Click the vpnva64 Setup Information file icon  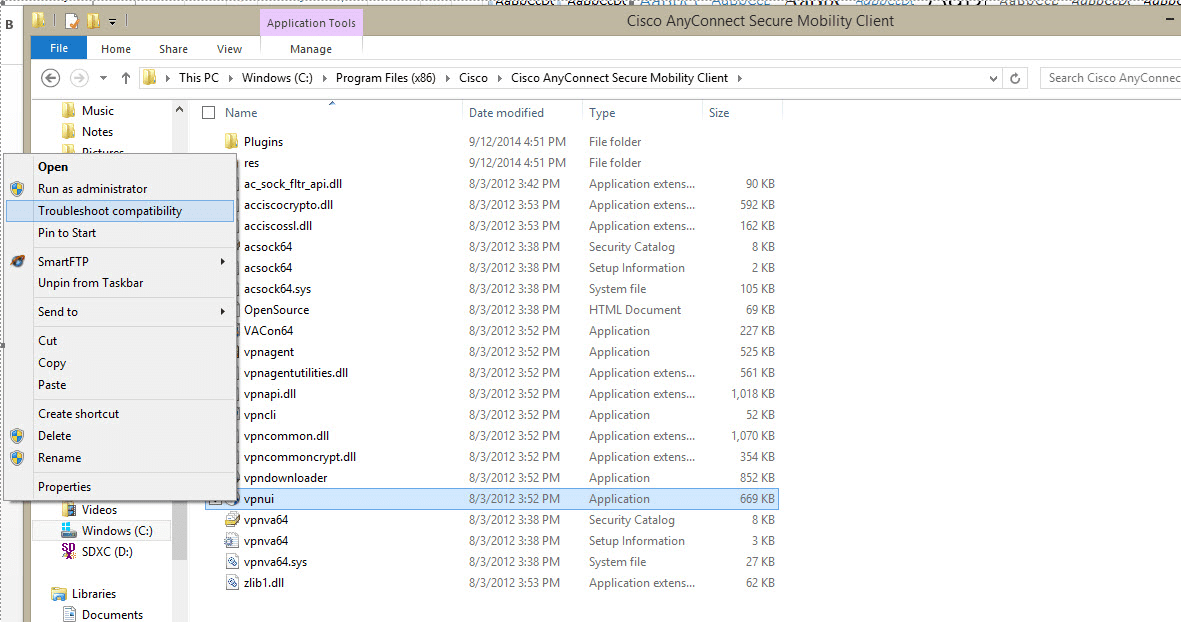232,541
